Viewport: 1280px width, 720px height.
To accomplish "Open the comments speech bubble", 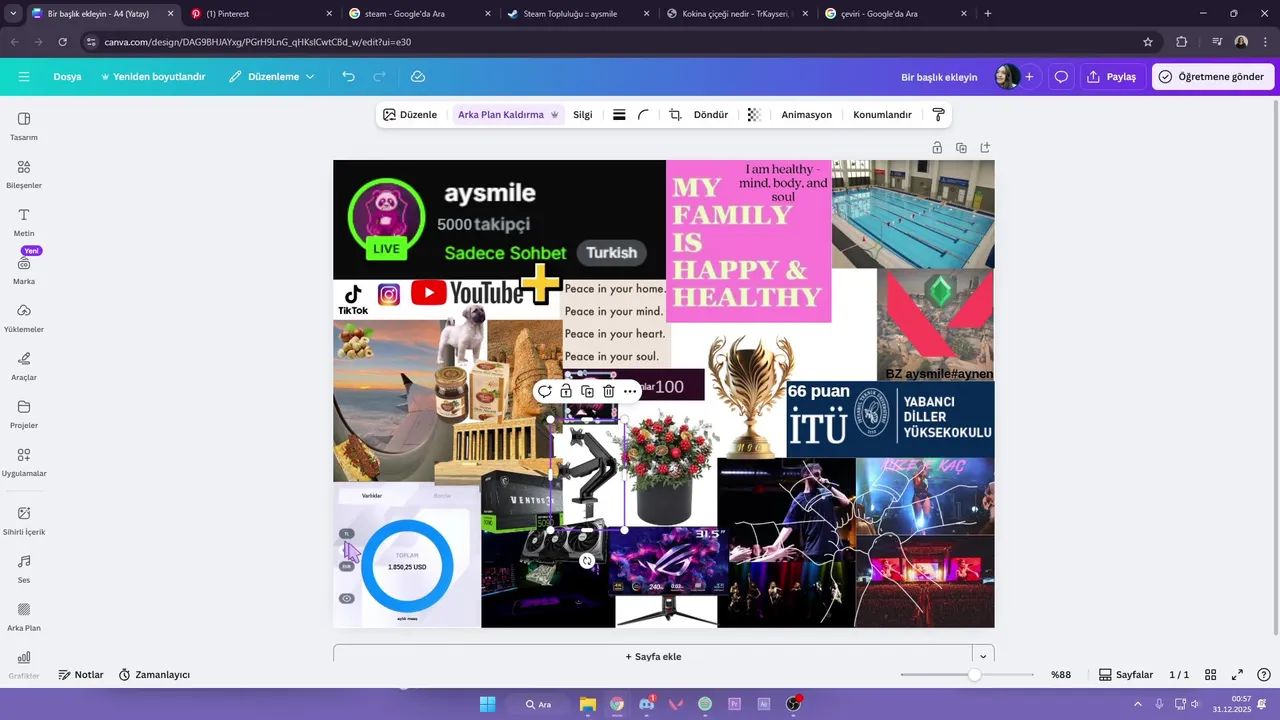I will point(1061,77).
